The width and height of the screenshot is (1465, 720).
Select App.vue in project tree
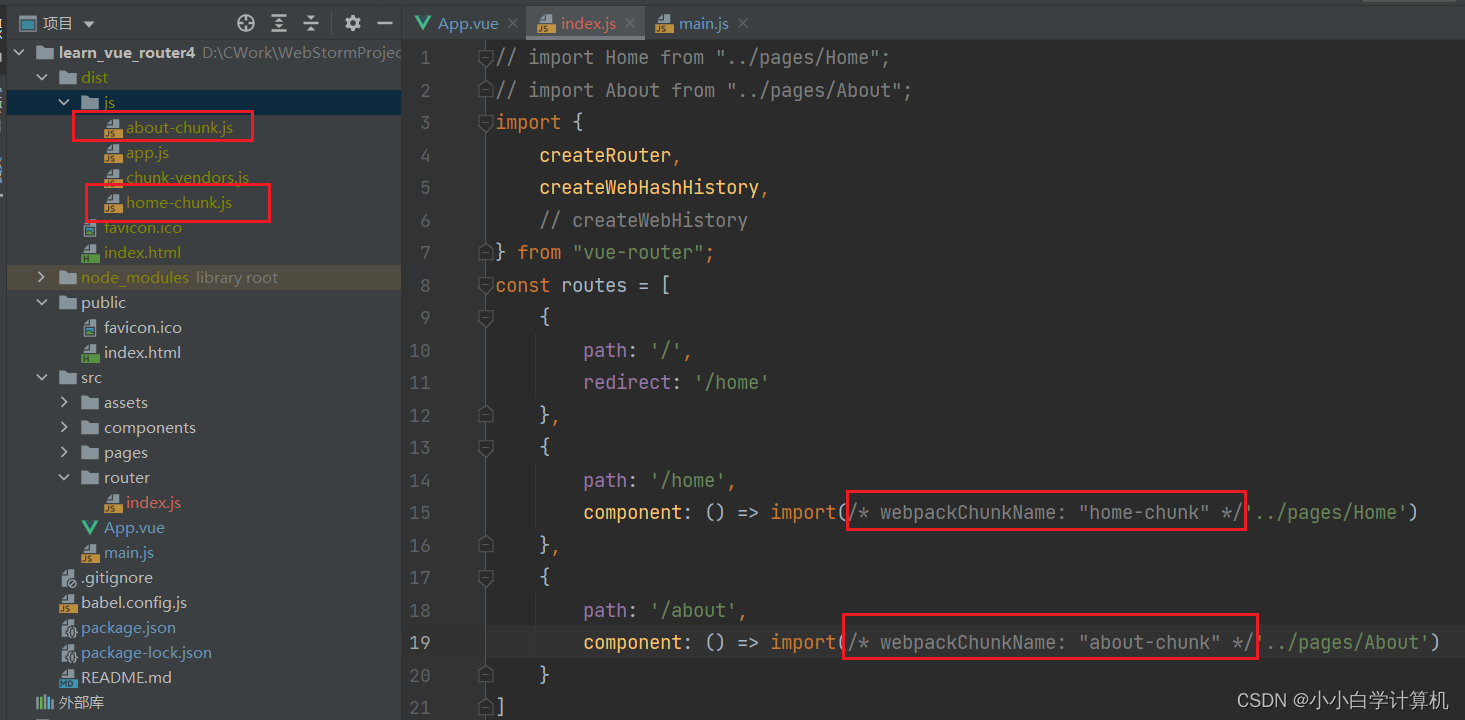(134, 527)
